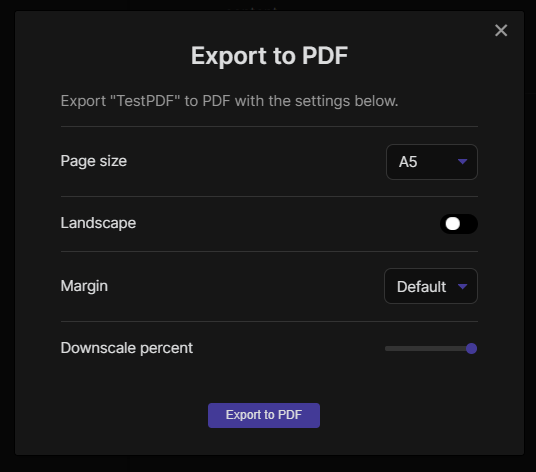Click the Downscale percent slider handle
This screenshot has width=536, height=472.
click(x=471, y=348)
